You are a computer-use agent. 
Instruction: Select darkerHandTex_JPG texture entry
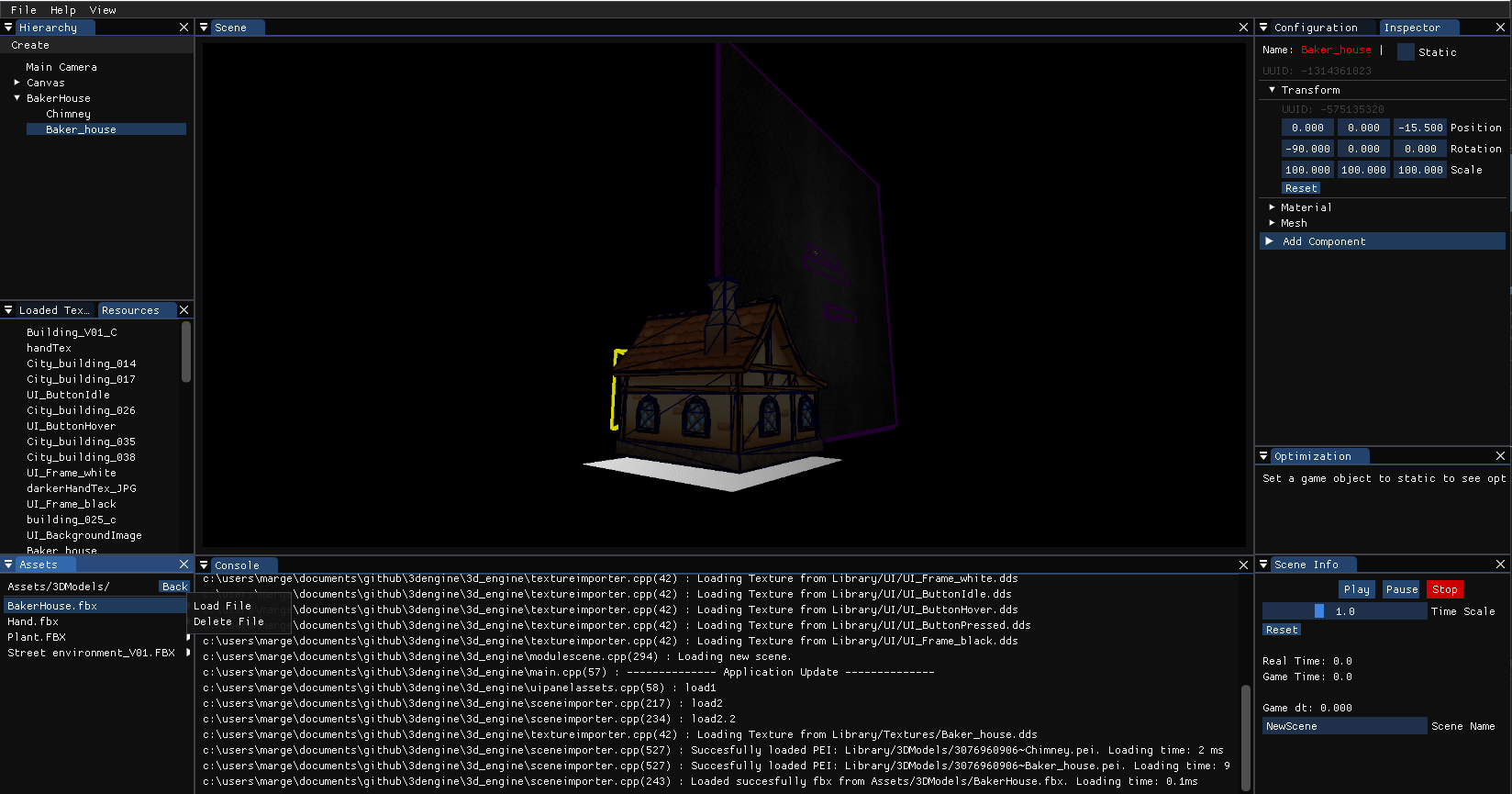(x=81, y=488)
